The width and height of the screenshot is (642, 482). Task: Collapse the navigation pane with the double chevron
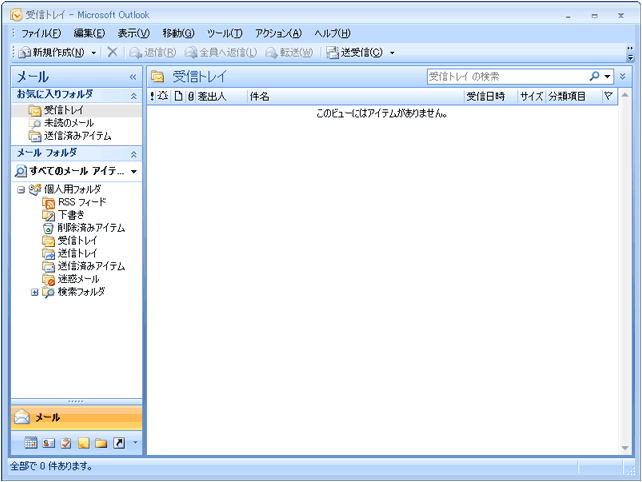click(133, 77)
